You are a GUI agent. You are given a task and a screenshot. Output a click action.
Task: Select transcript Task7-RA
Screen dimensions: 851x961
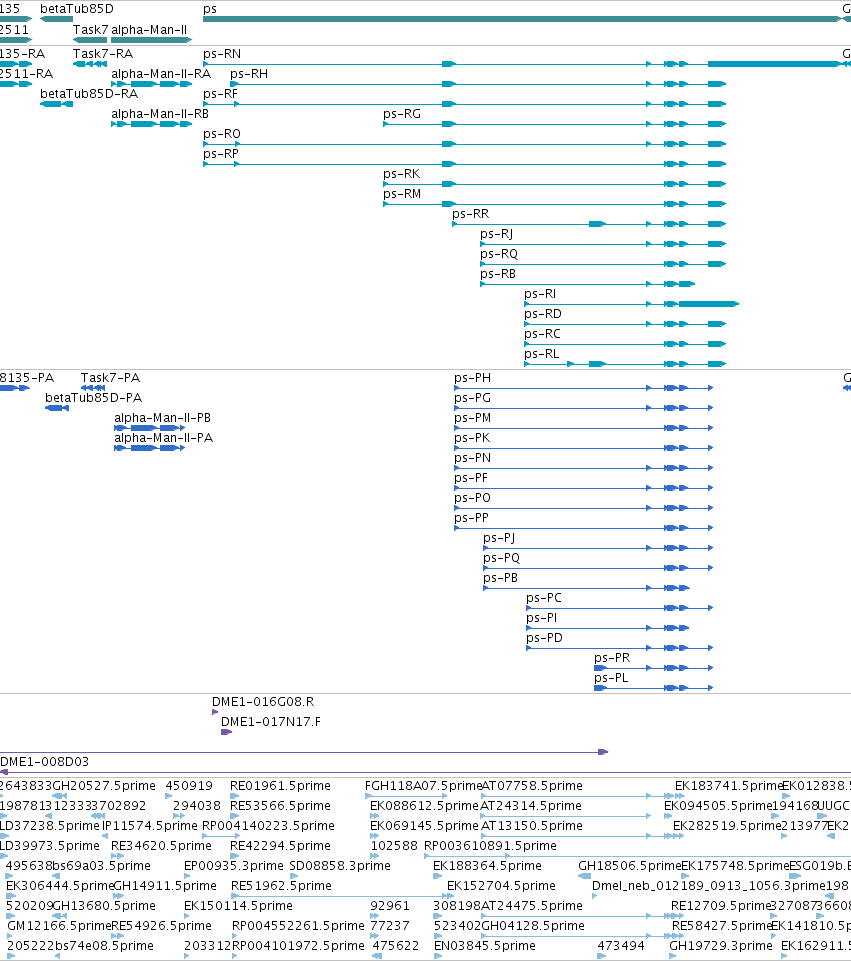click(x=90, y=64)
